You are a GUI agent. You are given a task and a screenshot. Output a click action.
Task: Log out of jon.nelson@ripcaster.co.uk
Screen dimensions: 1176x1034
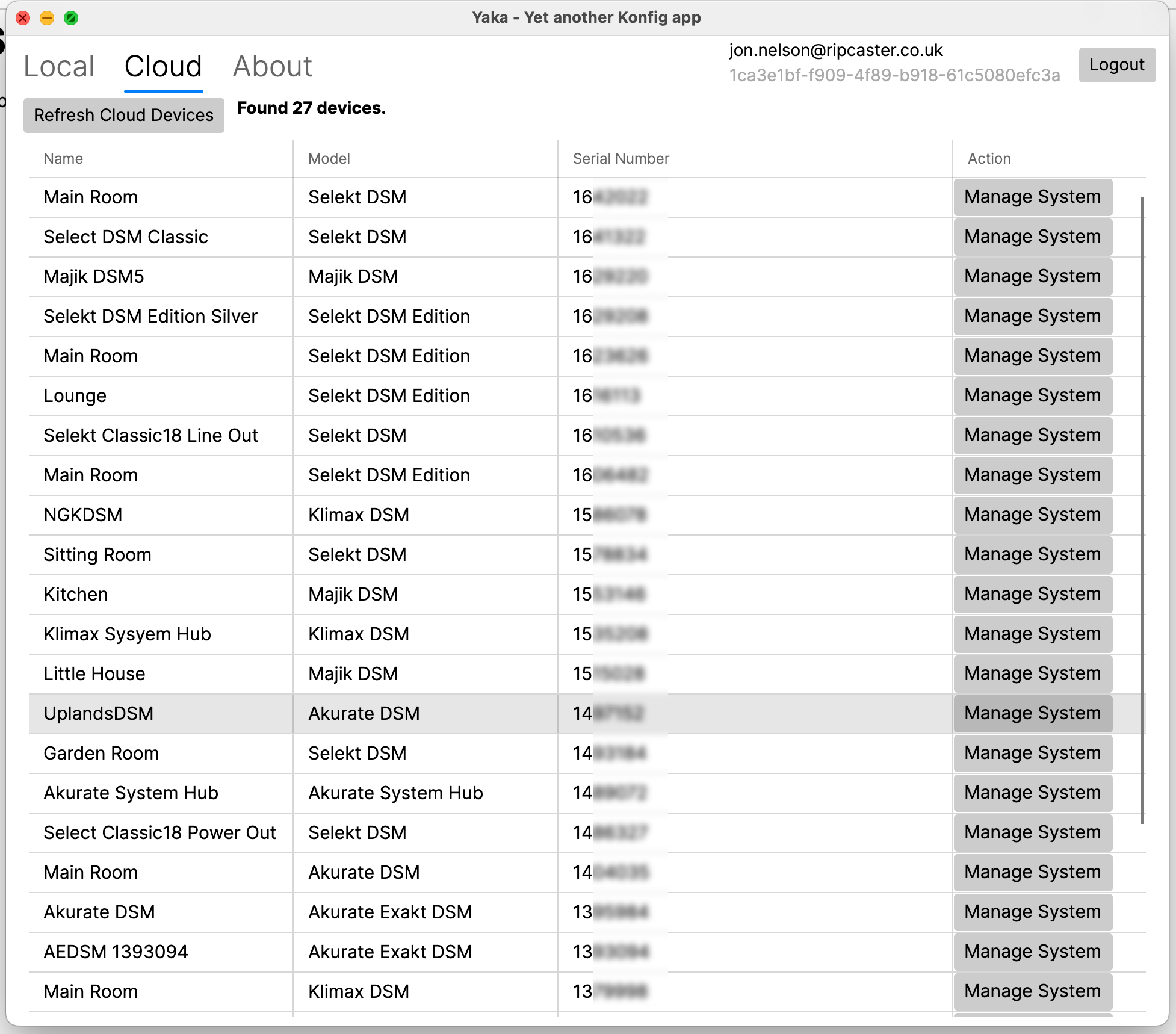pos(1117,64)
